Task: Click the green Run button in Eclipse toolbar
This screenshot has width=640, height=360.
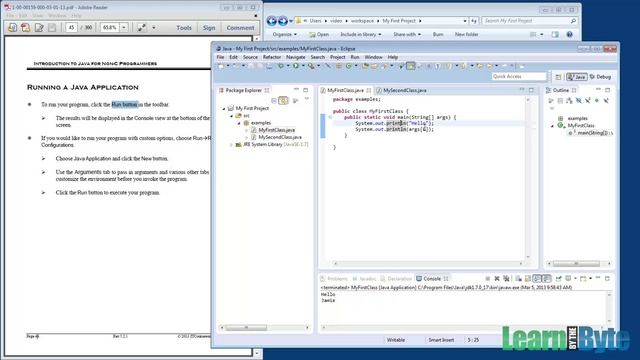Action: [x=296, y=66]
